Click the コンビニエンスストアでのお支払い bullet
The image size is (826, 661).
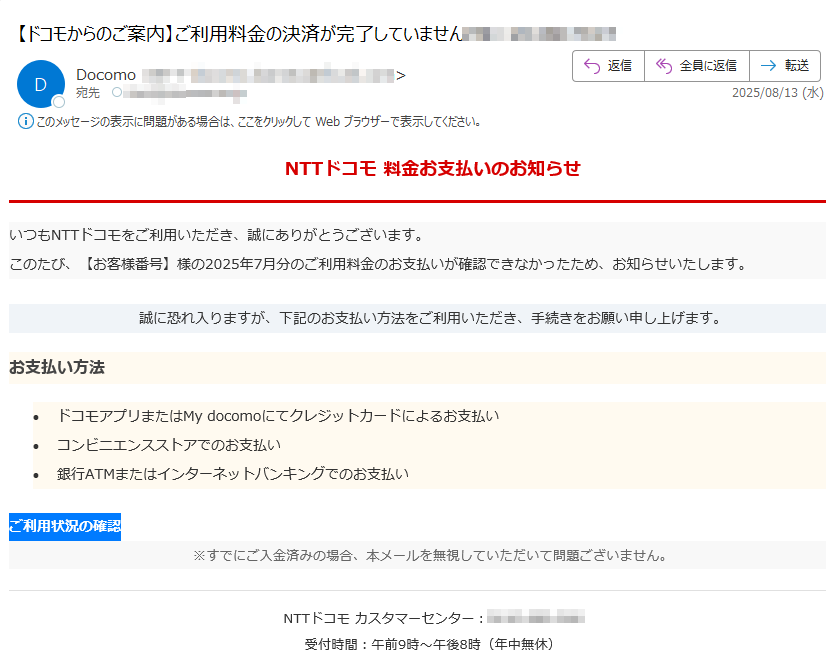tap(169, 445)
